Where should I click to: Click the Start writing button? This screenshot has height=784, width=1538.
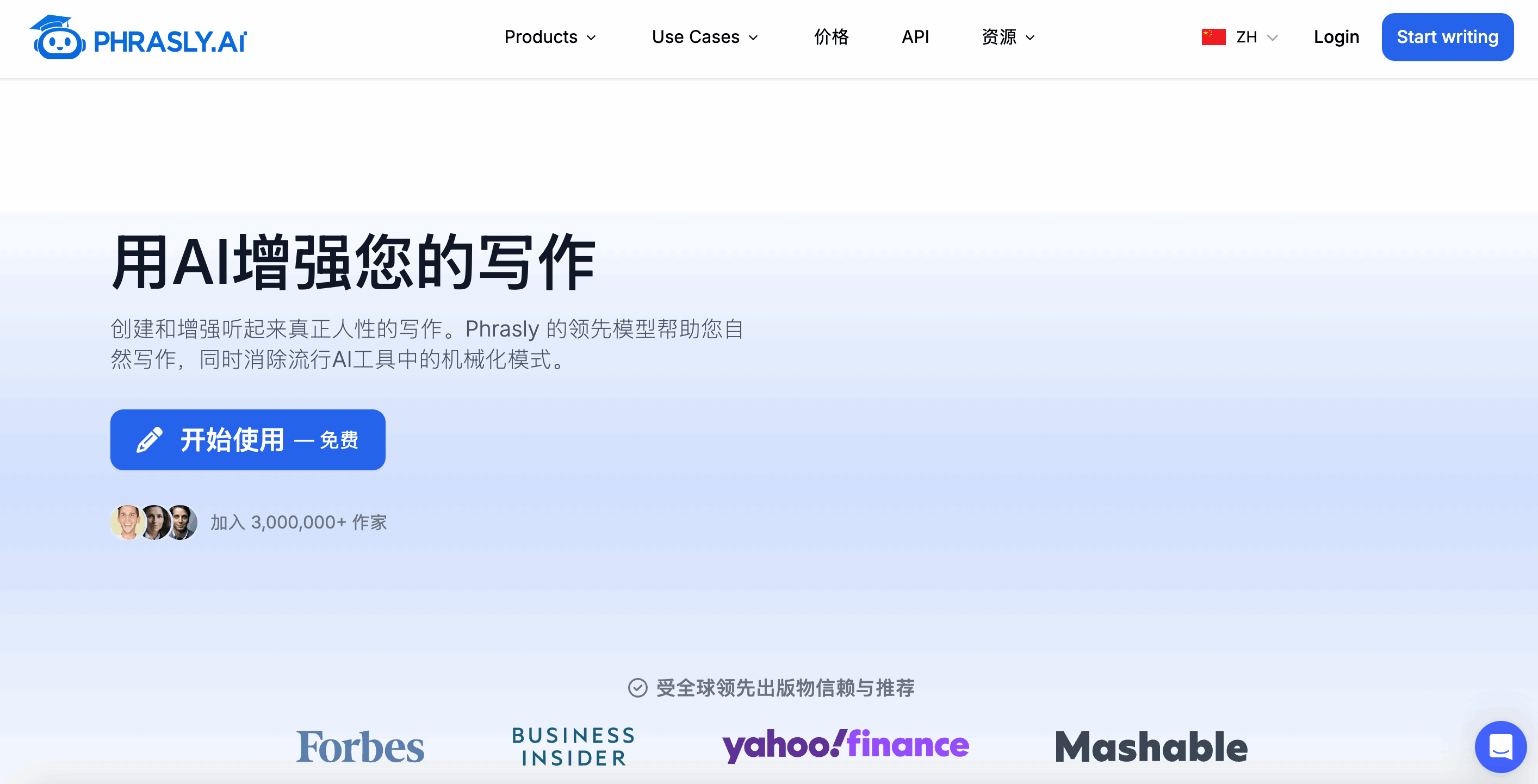tap(1447, 37)
